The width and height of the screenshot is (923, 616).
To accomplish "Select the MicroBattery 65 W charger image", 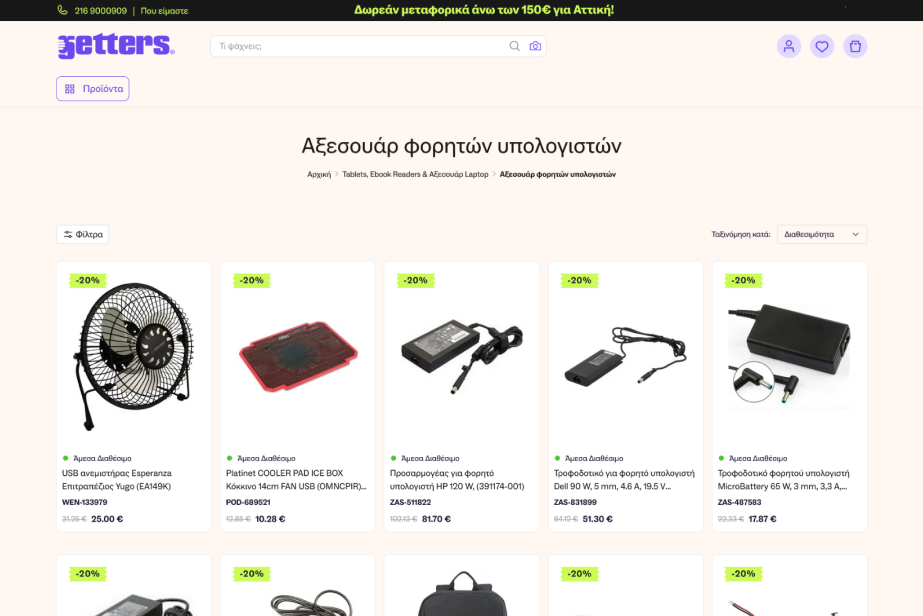I will pos(789,355).
